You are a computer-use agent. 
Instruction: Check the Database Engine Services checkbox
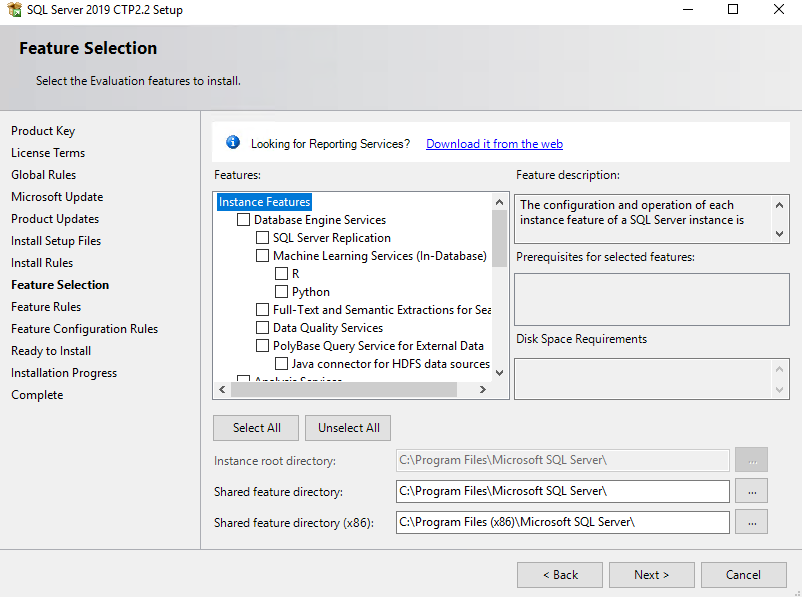[243, 220]
